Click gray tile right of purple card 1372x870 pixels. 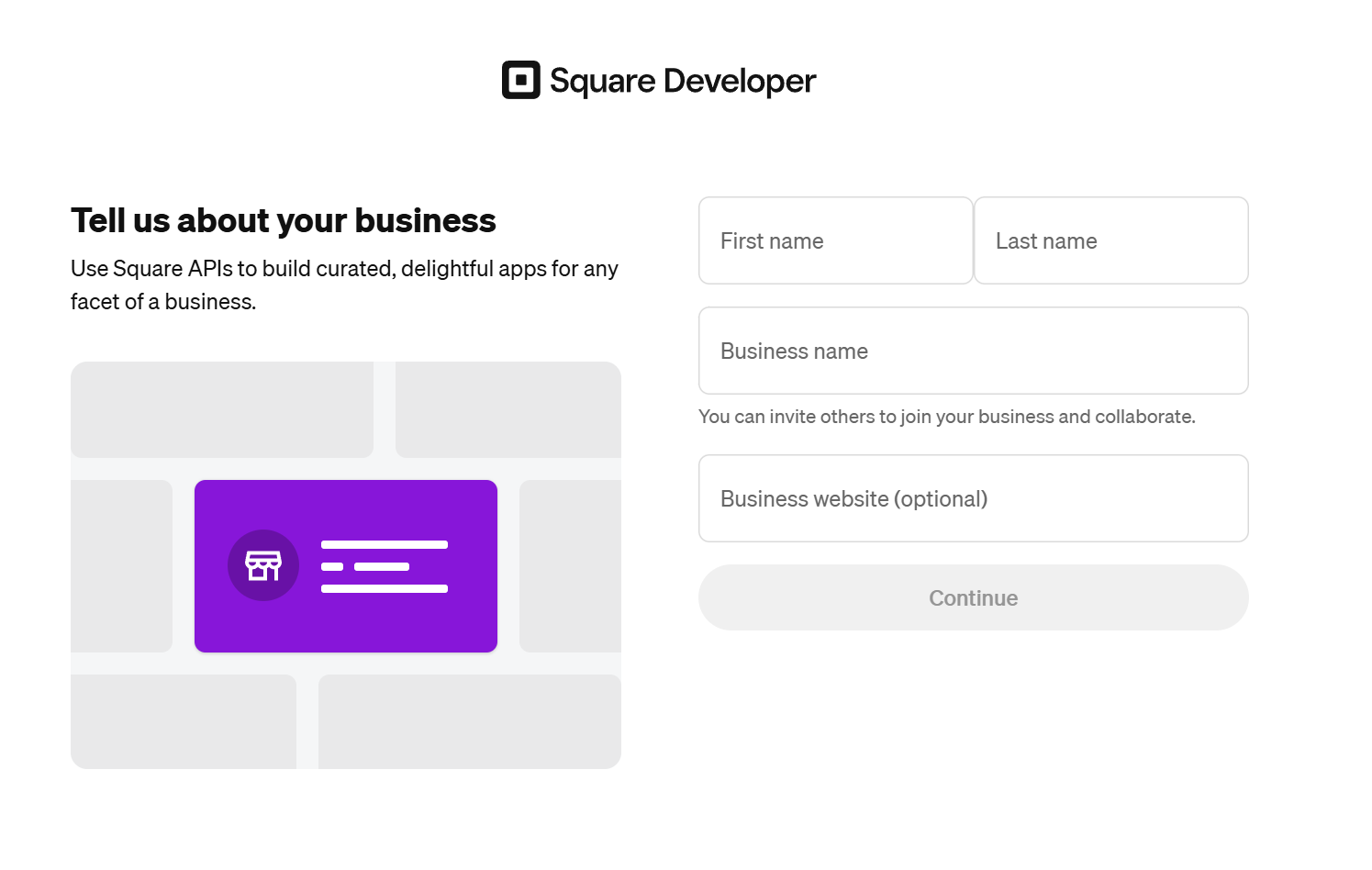pos(570,565)
